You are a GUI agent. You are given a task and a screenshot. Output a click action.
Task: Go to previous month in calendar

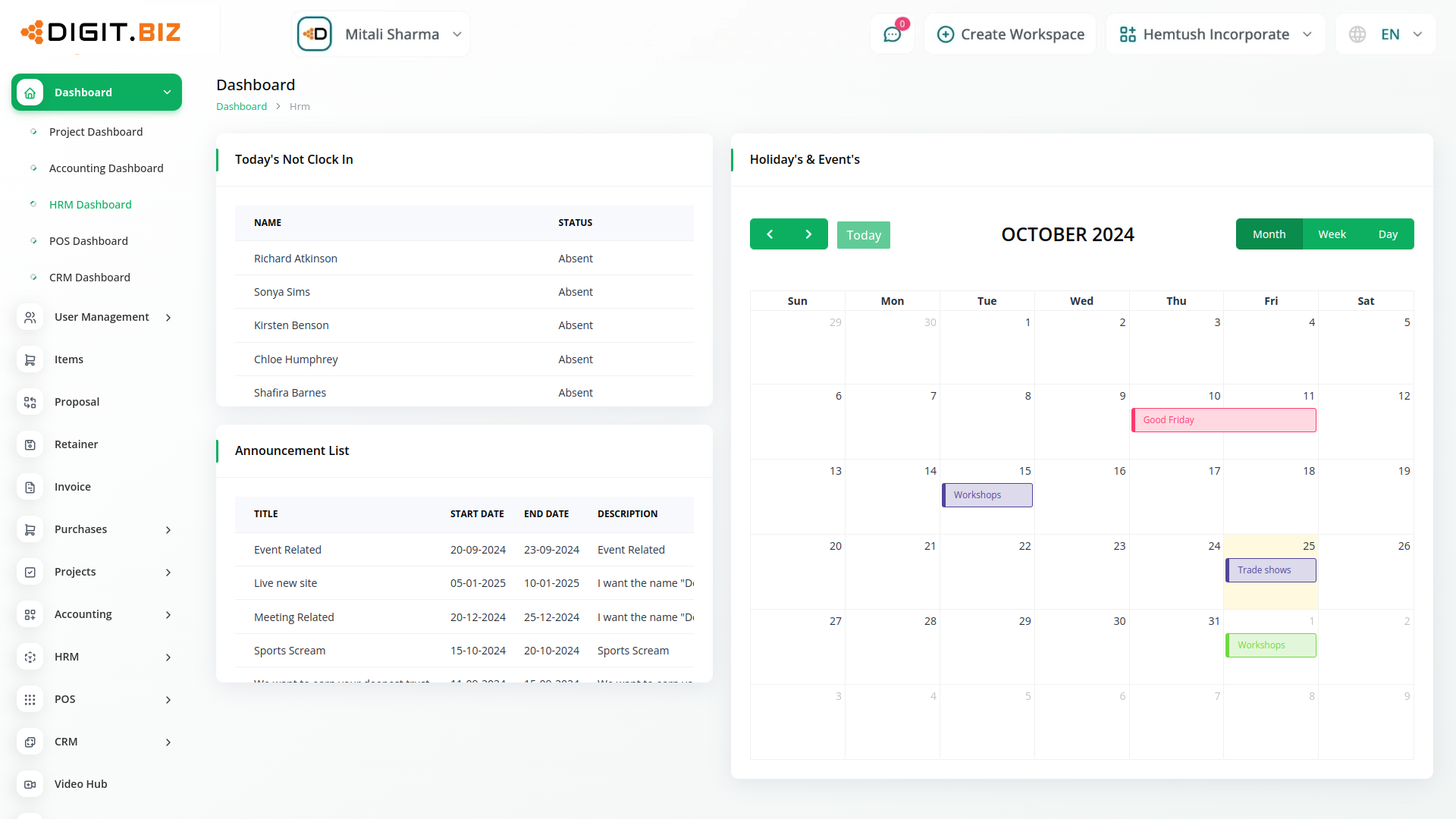pos(770,234)
